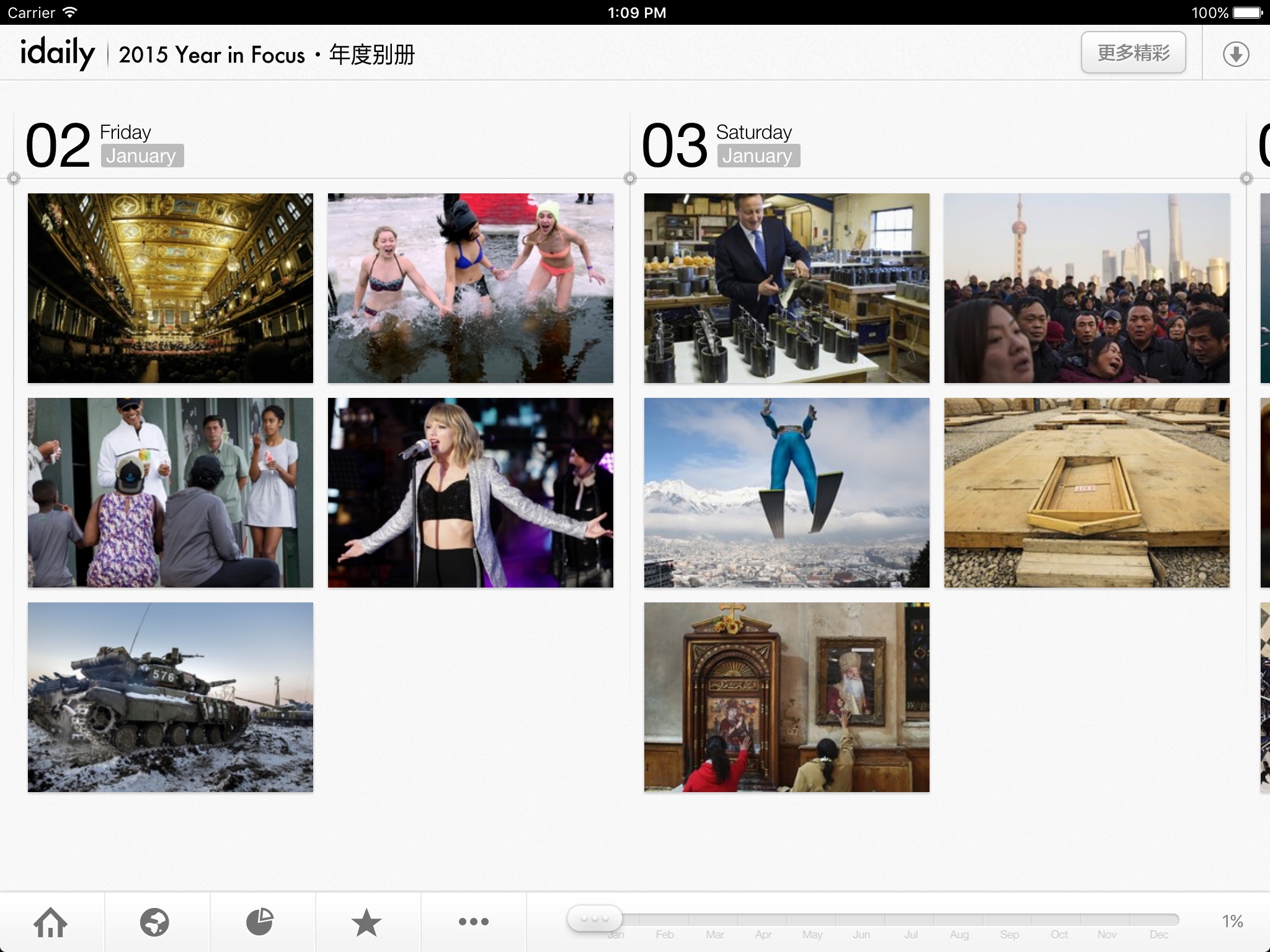Jump to Oct on month timeline

coord(1059,935)
